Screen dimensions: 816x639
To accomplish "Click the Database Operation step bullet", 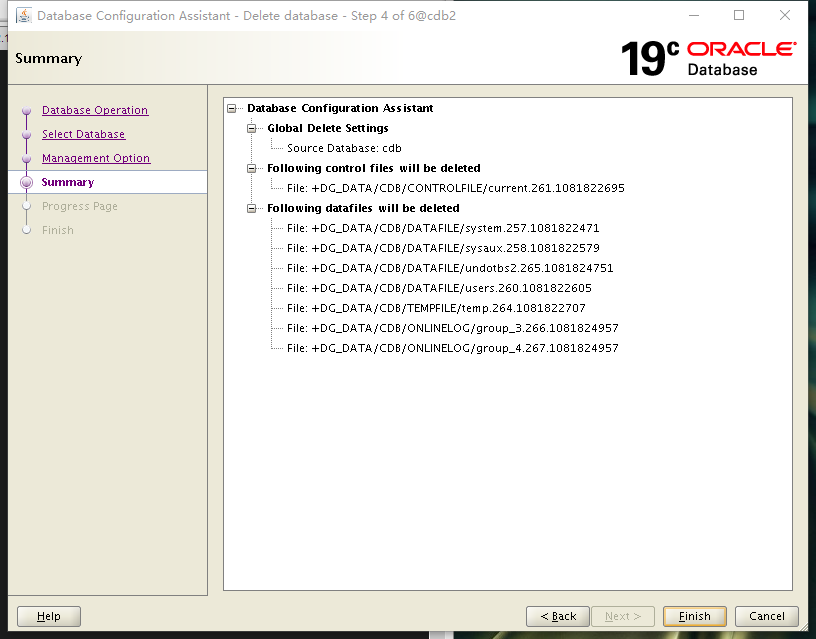I will pyautogui.click(x=27, y=110).
